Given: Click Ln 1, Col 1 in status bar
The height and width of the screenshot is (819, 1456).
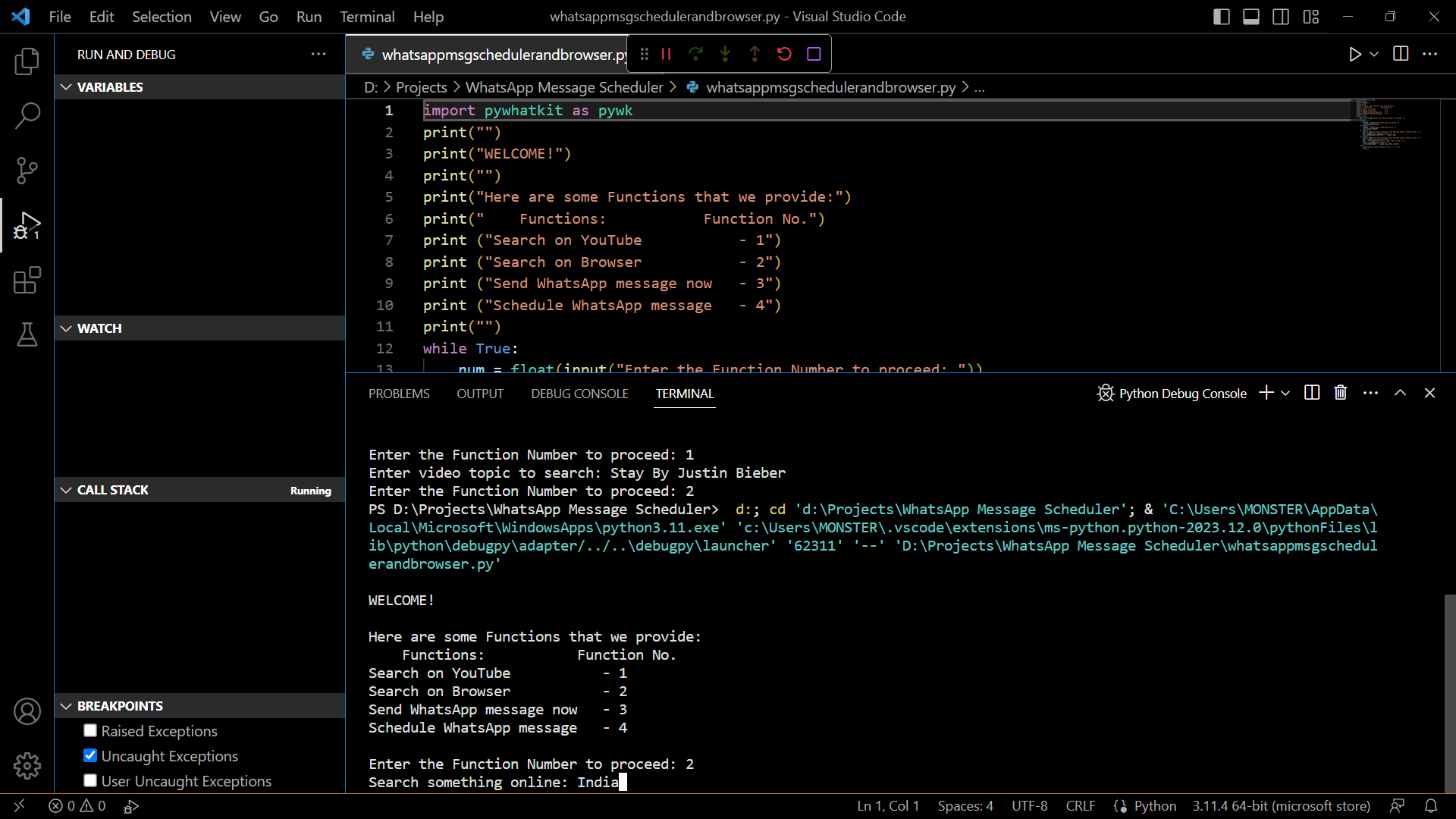Looking at the screenshot, I should point(887,805).
